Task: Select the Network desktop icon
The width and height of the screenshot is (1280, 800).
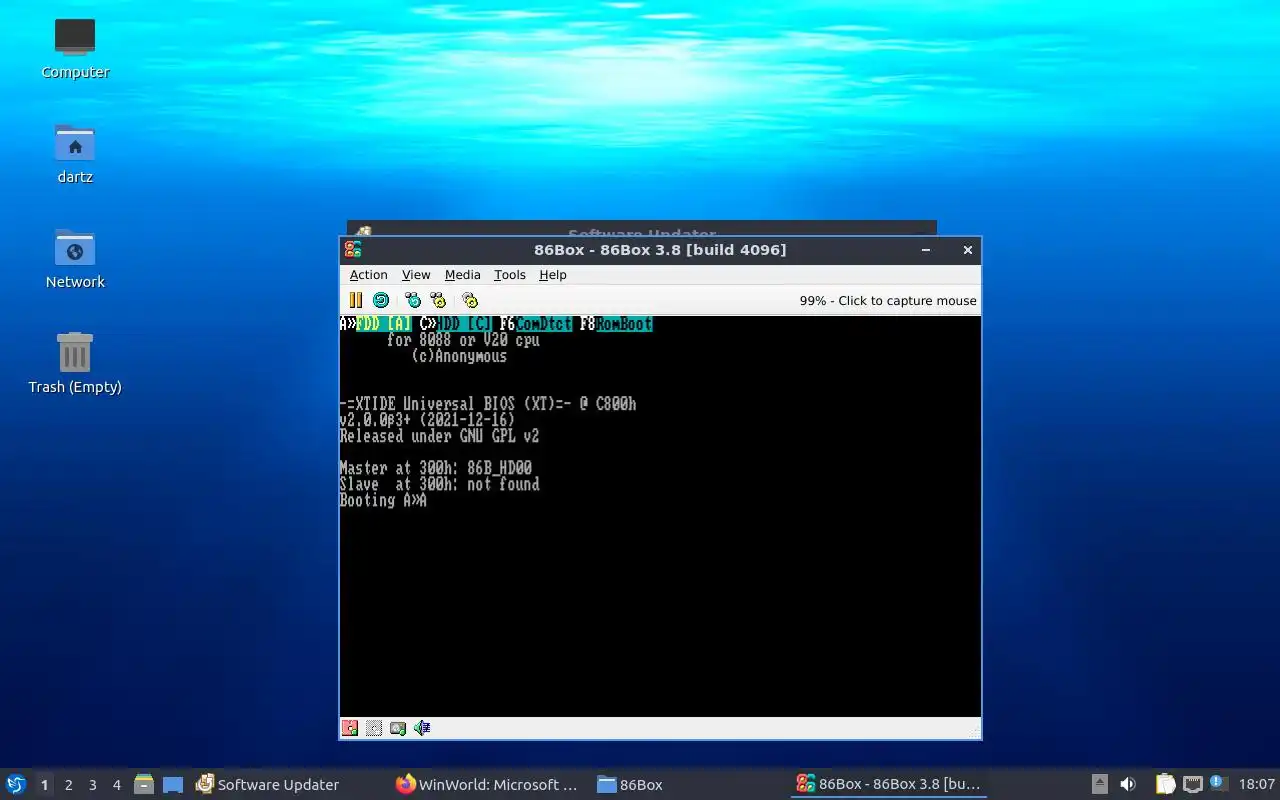Action: (x=75, y=258)
